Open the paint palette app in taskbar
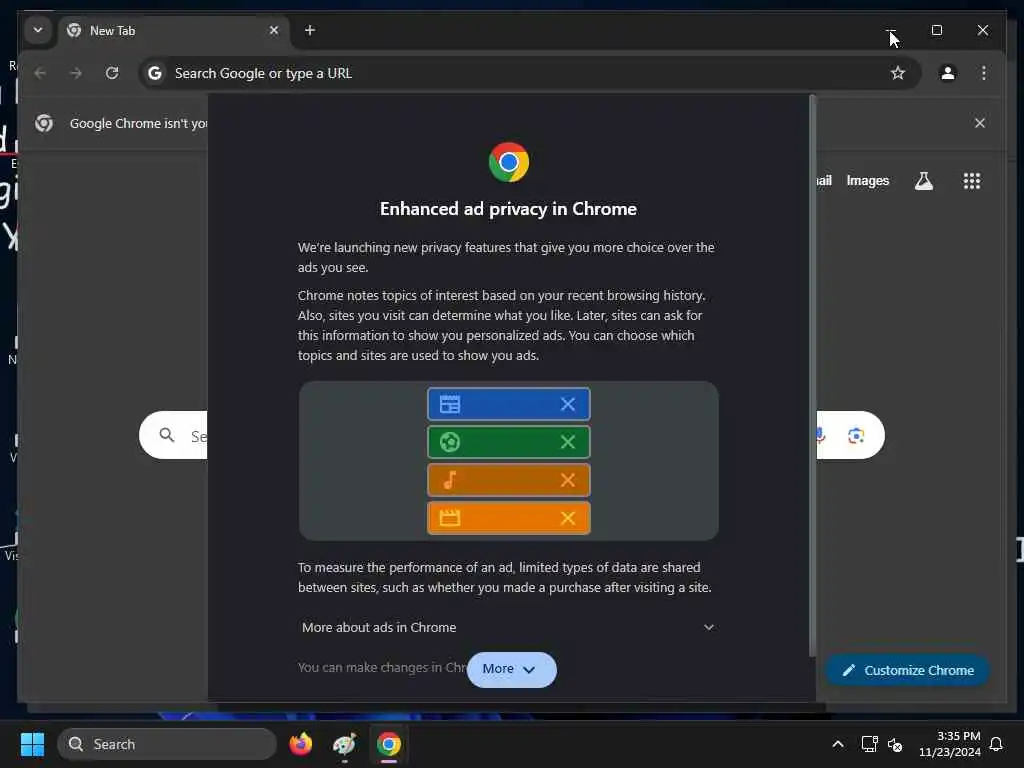This screenshot has height=768, width=1024. [344, 744]
